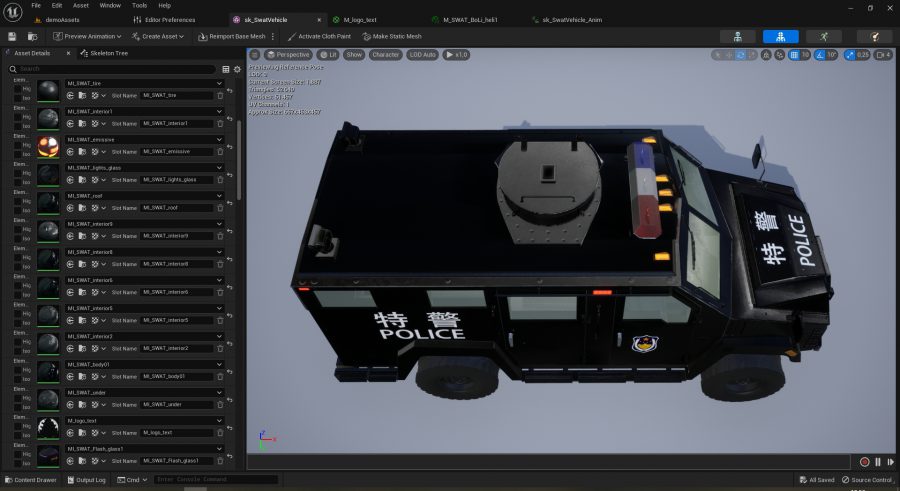The image size is (900, 491).
Task: Toggle Isolate checkbox for MI_SWAT_body01
Action: [17, 380]
